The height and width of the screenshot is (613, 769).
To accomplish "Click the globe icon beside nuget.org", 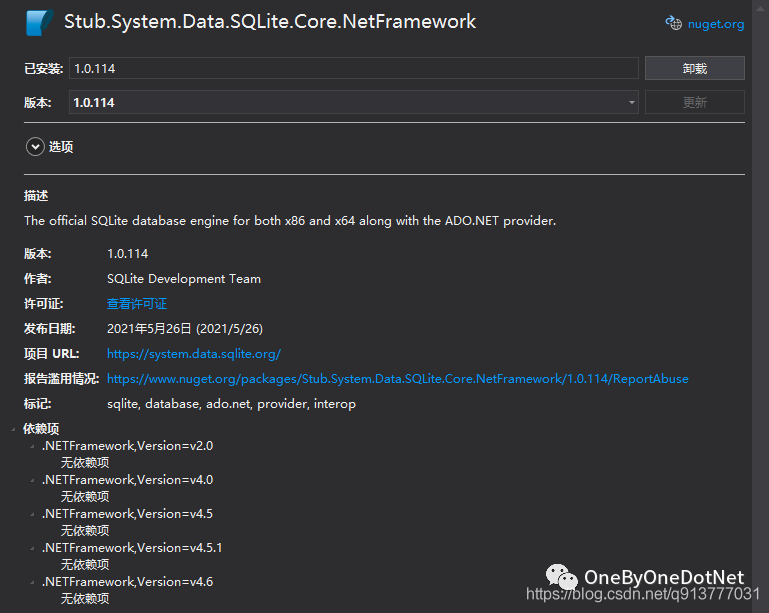I will tap(674, 23).
